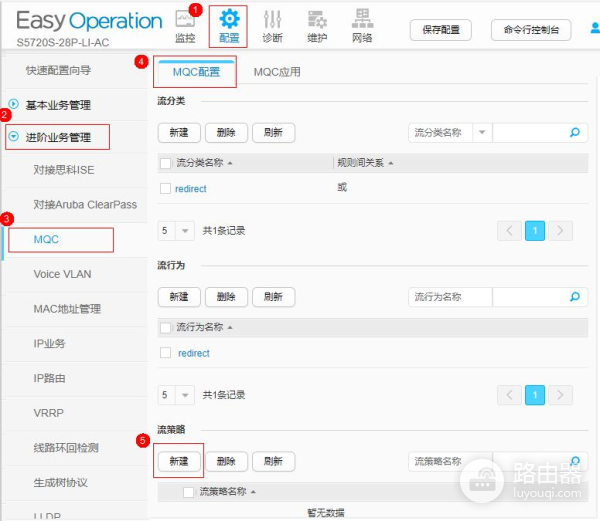This screenshot has width=600, height=521.
Task: Open 对接思科ISE sidebar item
Action: pos(64,170)
